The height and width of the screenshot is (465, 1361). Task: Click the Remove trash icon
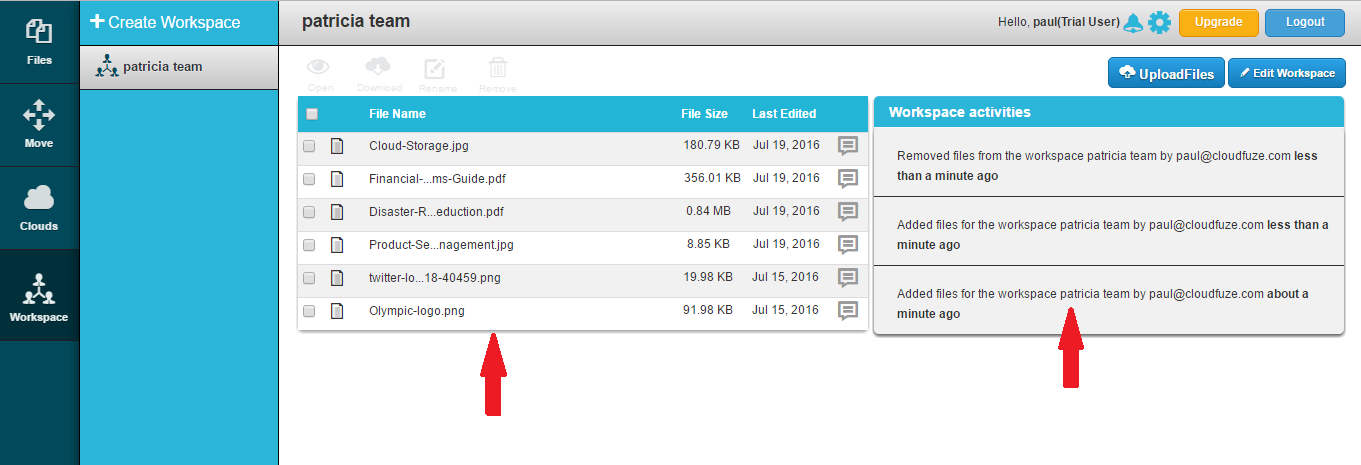click(x=497, y=70)
